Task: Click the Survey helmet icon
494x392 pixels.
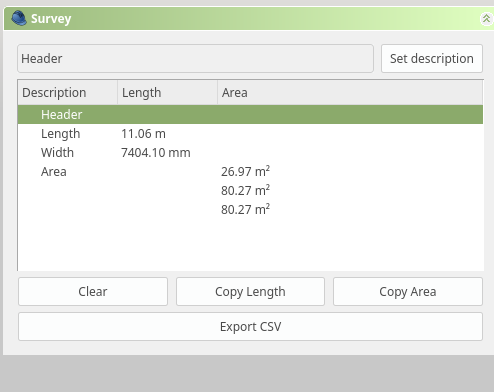Action: (x=19, y=18)
